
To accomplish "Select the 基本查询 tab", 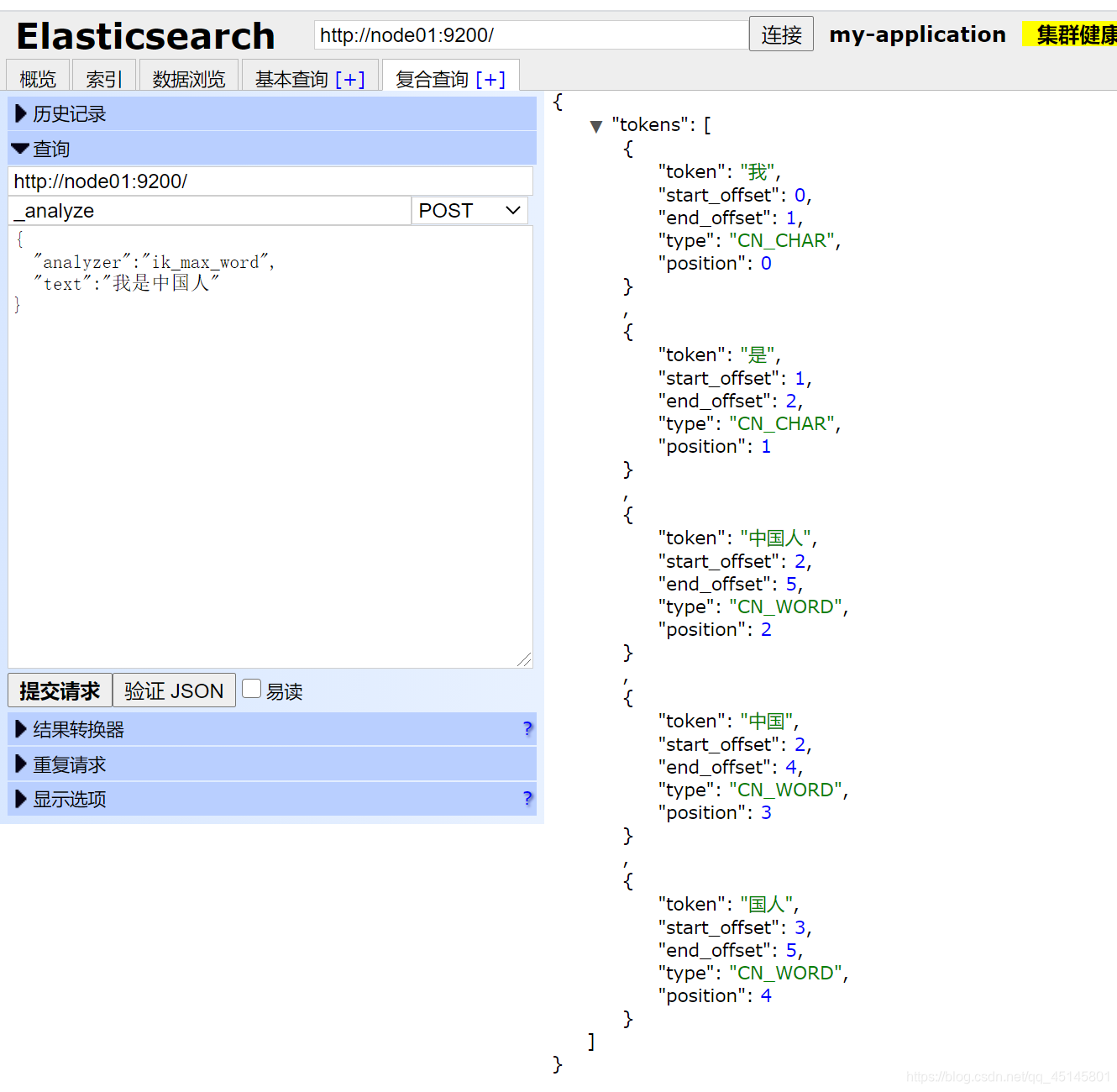I will coord(291,79).
